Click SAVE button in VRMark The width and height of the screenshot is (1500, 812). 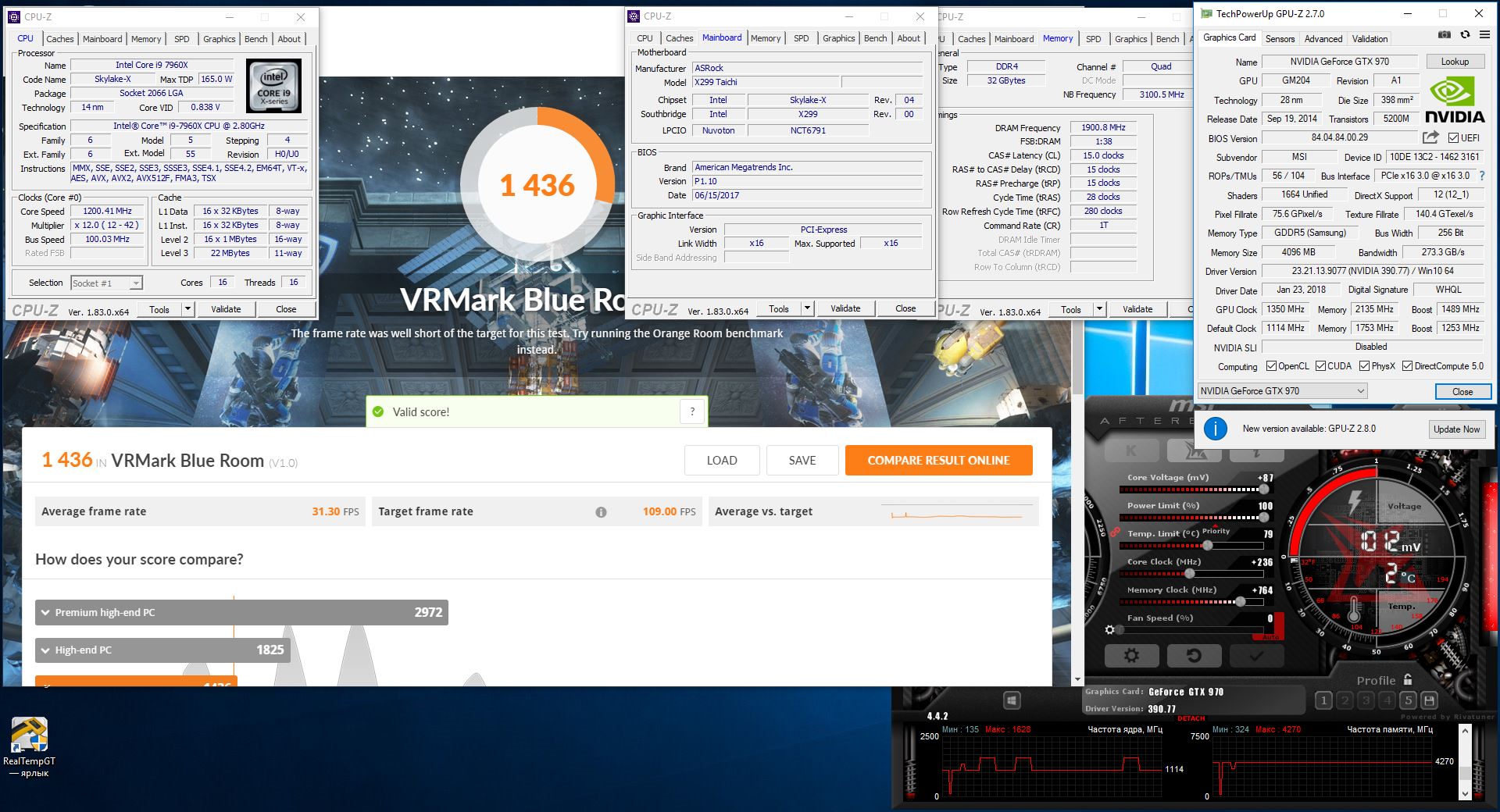pos(802,461)
